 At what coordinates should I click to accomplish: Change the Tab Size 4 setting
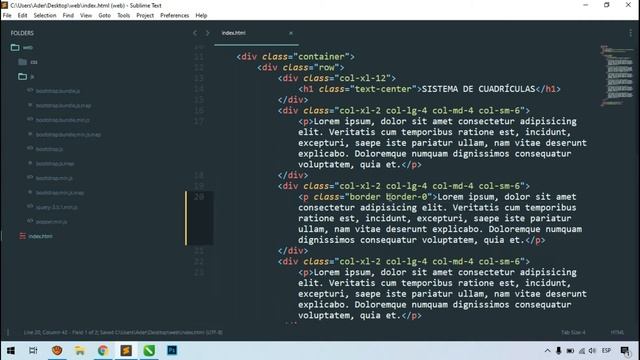point(573,332)
